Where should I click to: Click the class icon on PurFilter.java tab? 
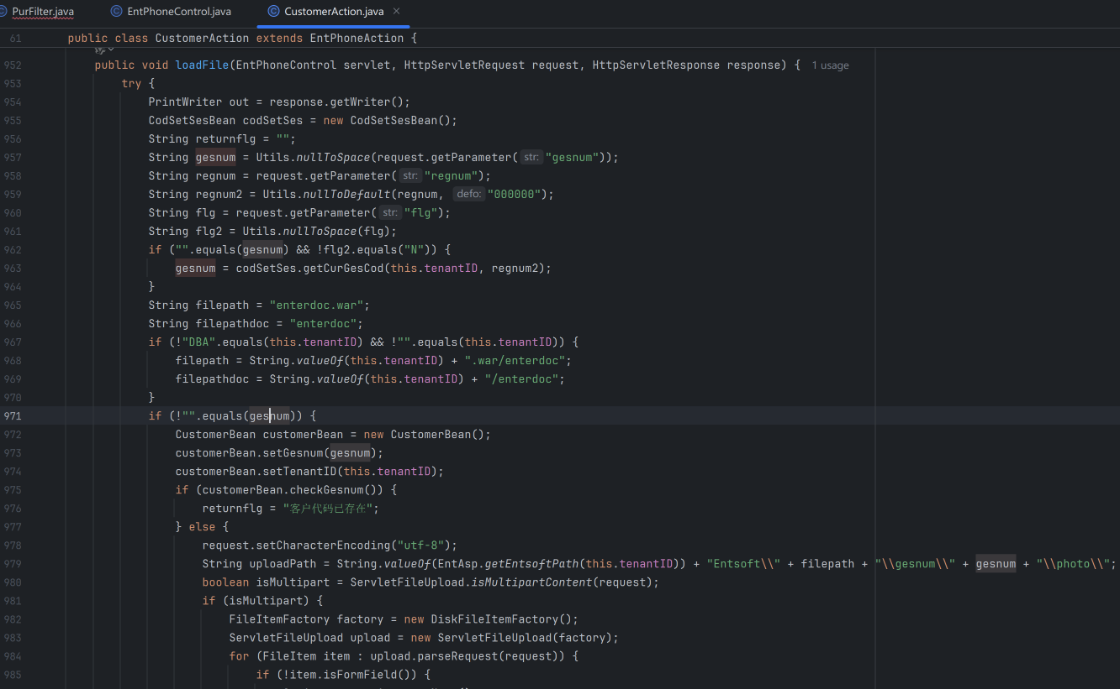[x=4, y=11]
